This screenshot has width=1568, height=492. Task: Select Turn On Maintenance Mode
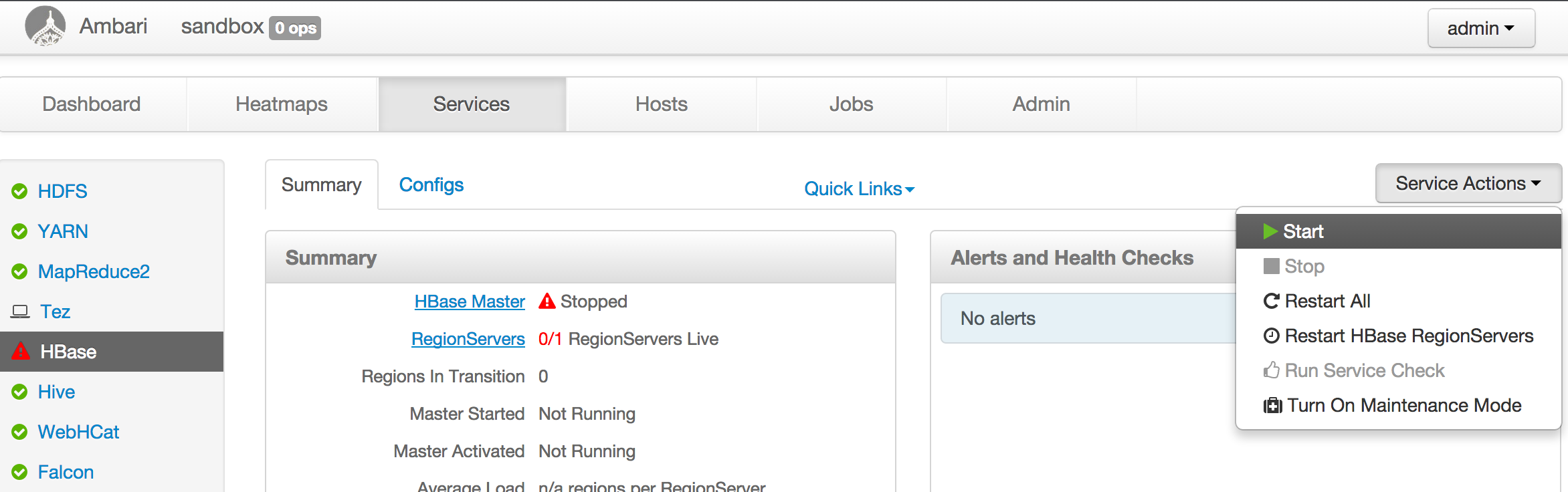[1399, 405]
